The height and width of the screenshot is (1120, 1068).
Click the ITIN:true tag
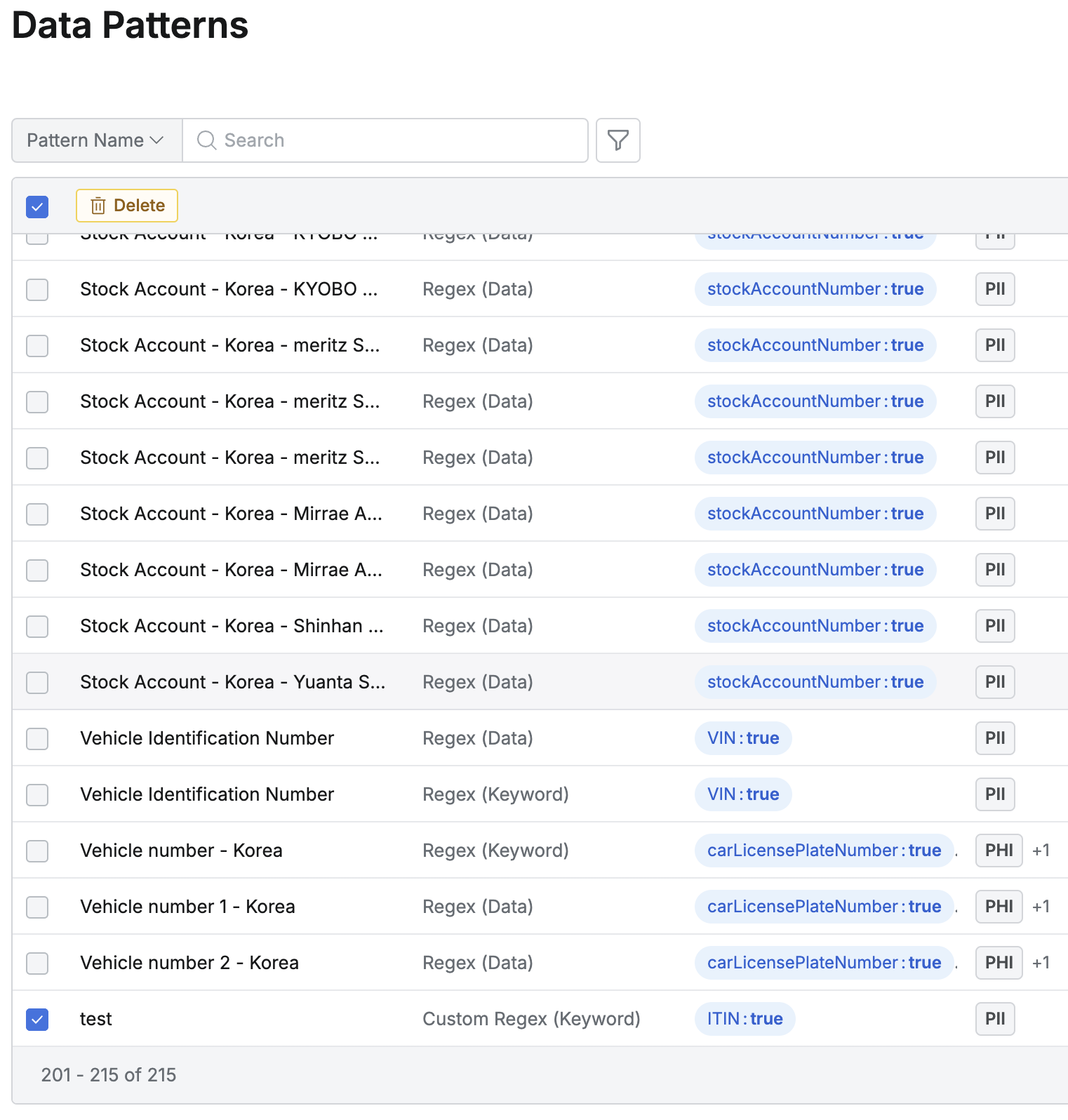745,1019
